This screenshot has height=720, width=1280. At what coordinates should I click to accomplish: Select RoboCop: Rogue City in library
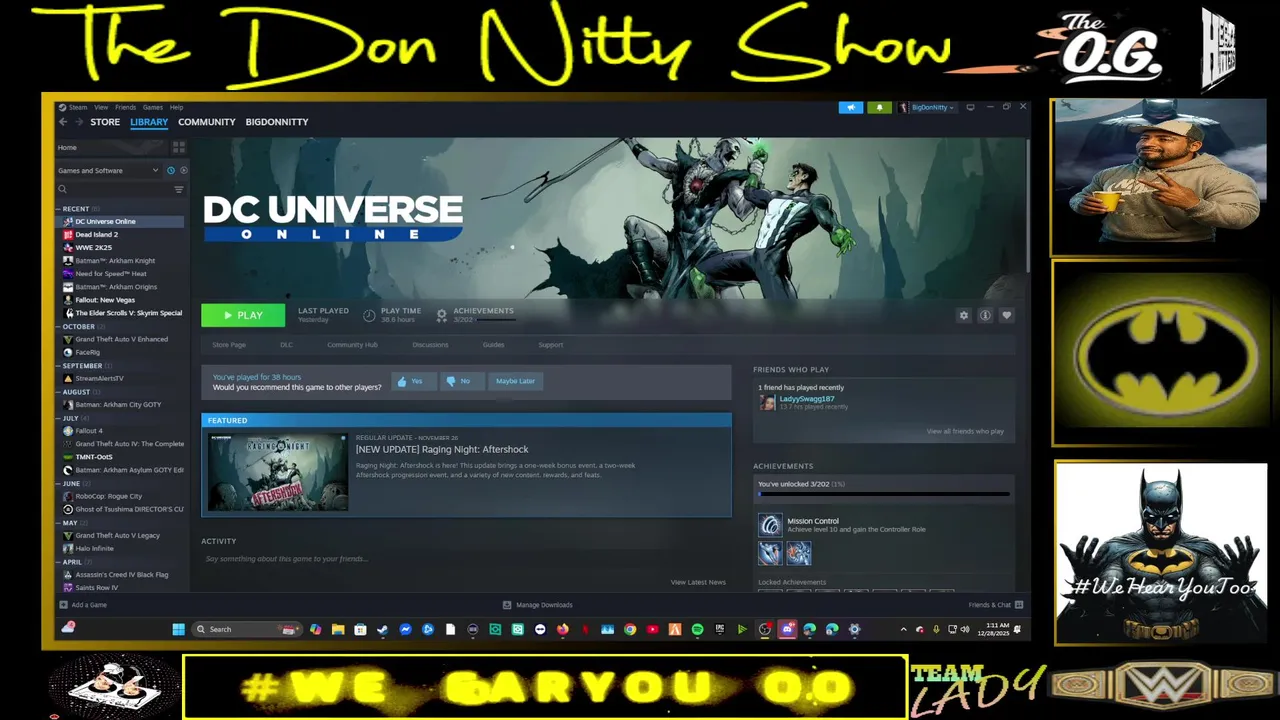pos(109,496)
